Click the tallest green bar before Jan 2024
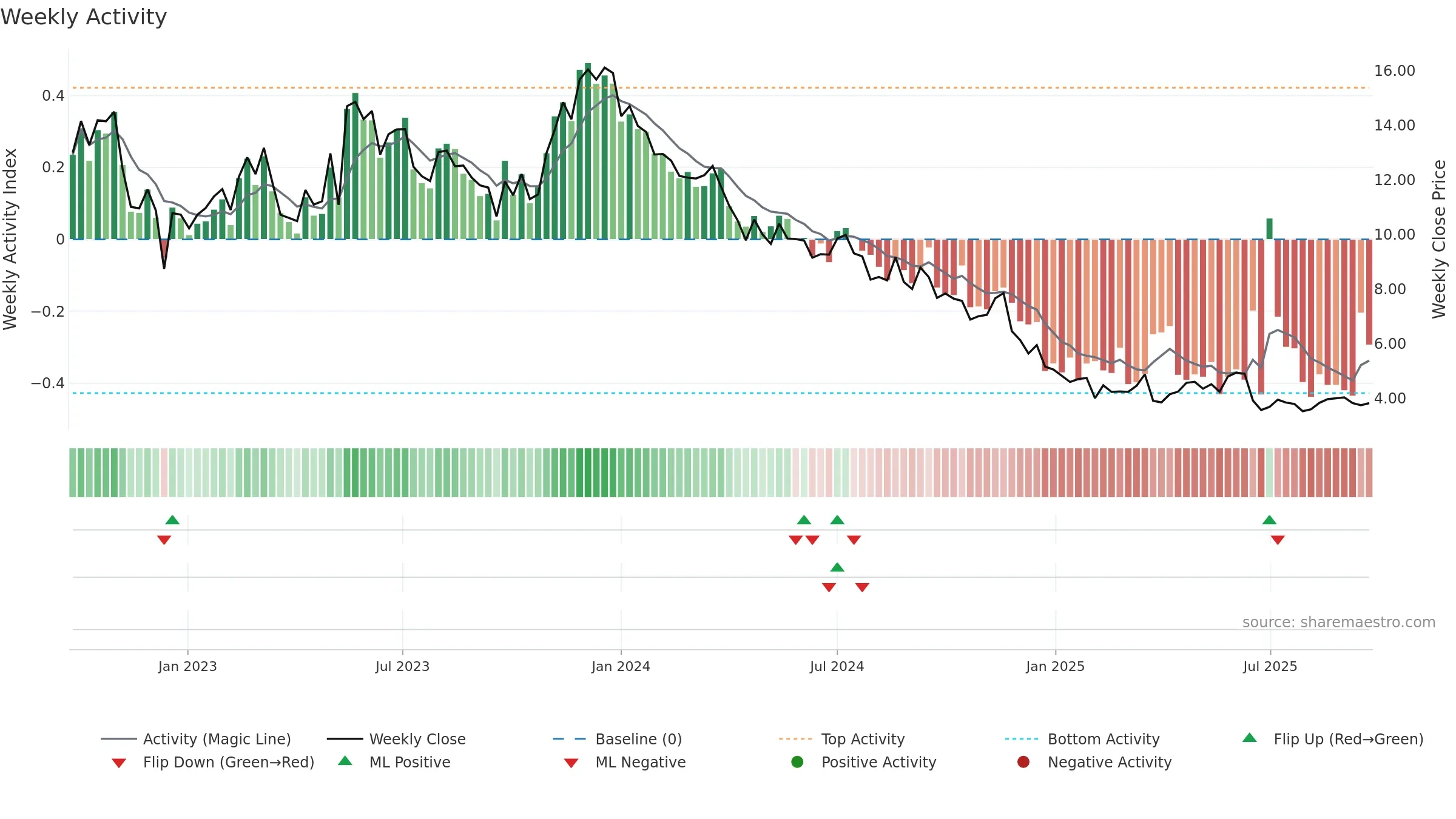The height and width of the screenshot is (819, 1456). pyautogui.click(x=588, y=151)
